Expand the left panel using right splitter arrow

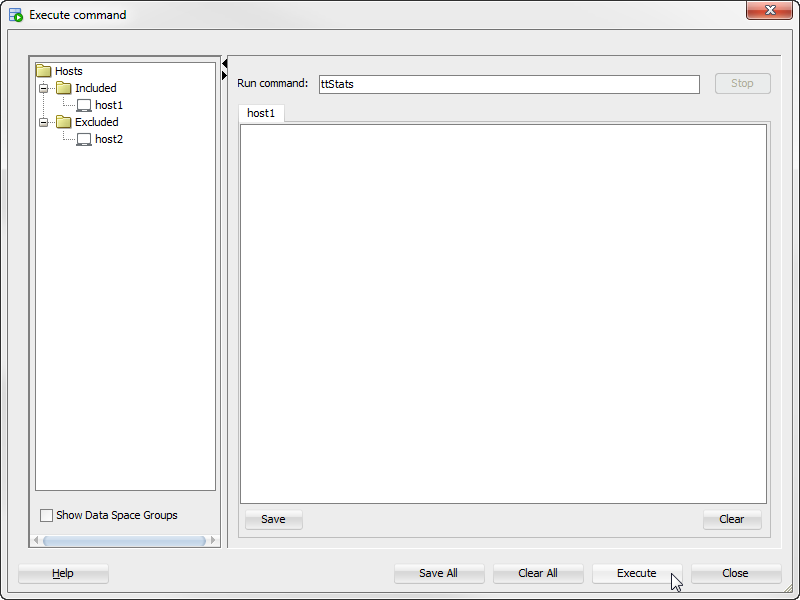pos(224,76)
